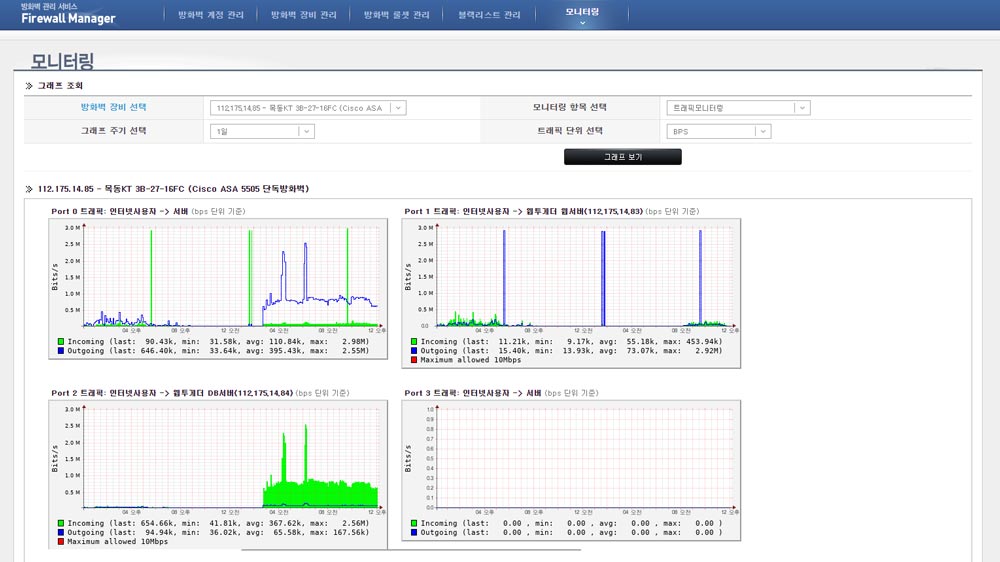Click Port 0 Outgoing stats line with max 2.55M
The height and width of the screenshot is (562, 1000).
click(218, 351)
